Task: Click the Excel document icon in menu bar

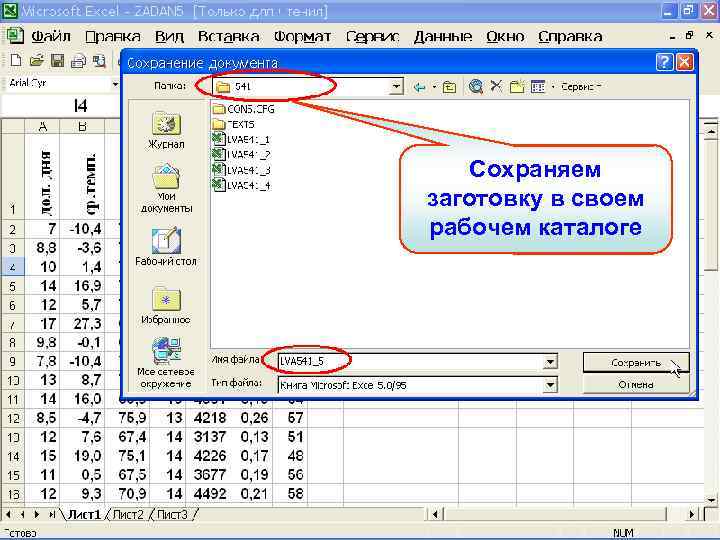Action: tap(15, 36)
